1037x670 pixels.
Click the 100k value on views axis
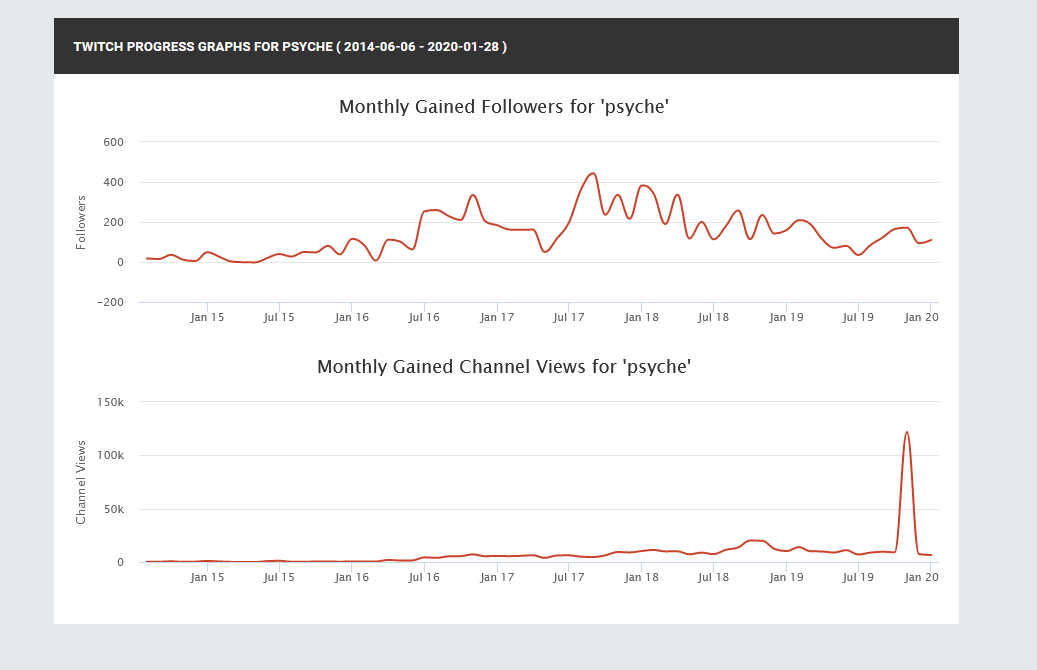tap(110, 456)
